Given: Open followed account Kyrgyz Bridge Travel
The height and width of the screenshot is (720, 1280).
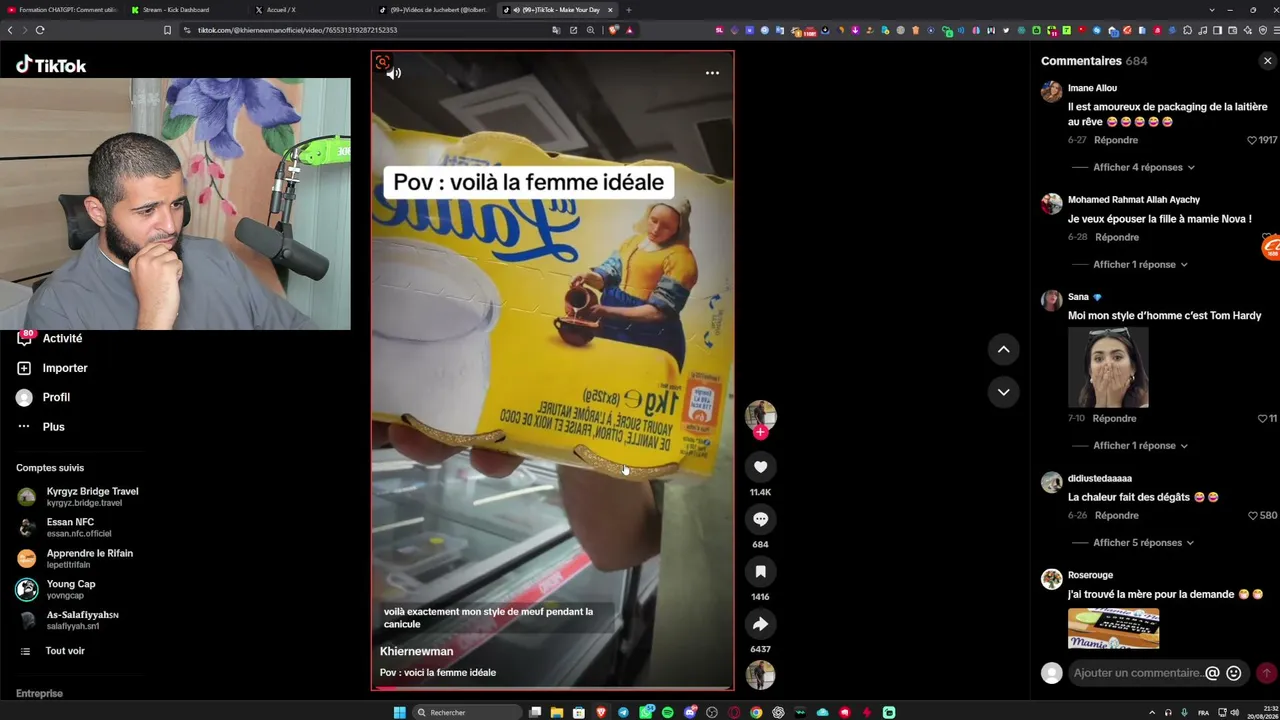Looking at the screenshot, I should 78,496.
